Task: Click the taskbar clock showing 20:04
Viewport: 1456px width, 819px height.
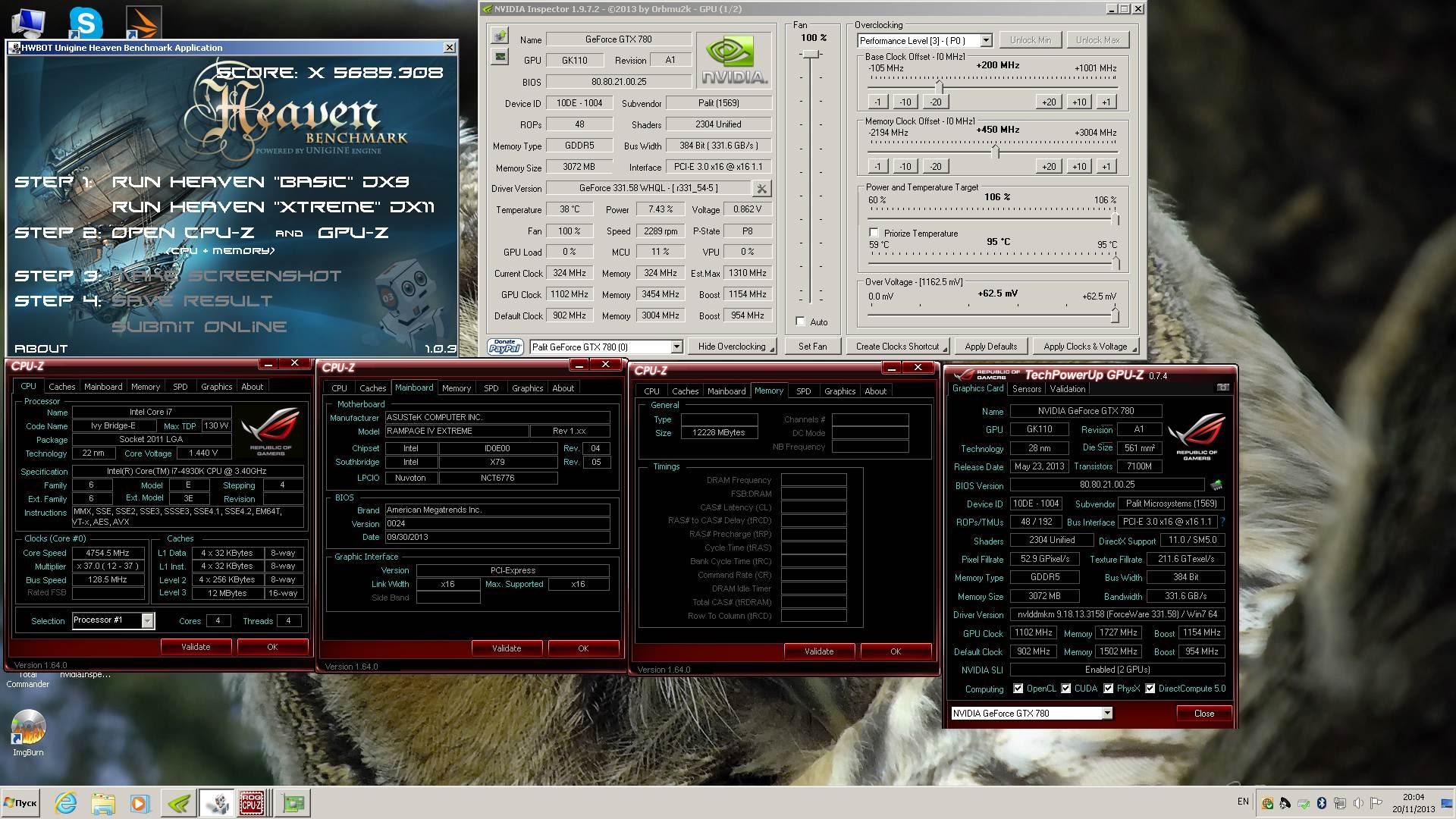Action: (x=1413, y=802)
